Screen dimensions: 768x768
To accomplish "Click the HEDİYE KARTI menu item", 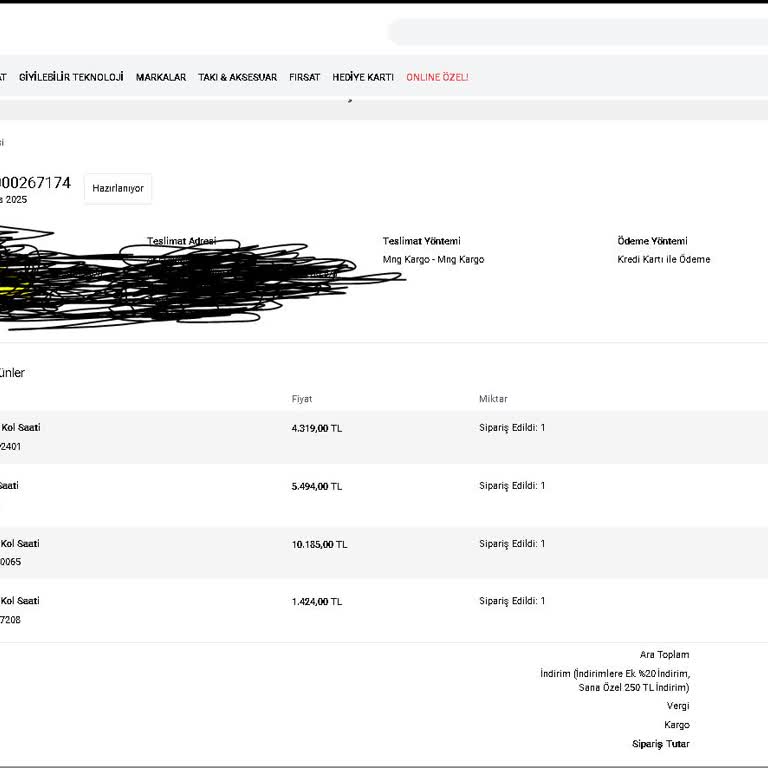I will click(363, 77).
